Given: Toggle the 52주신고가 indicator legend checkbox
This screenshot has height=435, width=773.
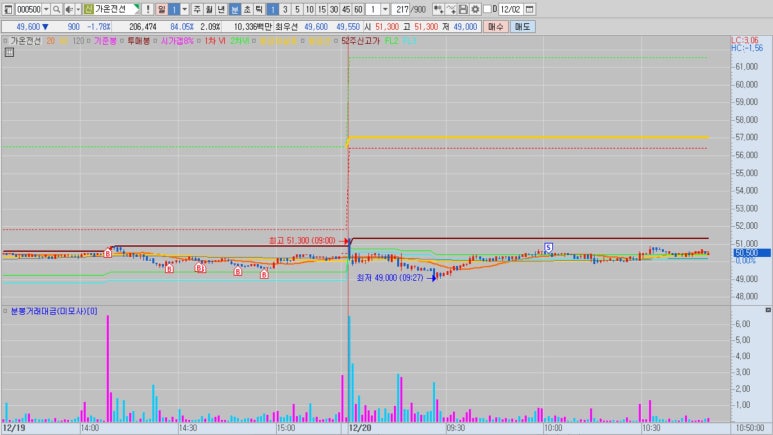Looking at the screenshot, I should pyautogui.click(x=336, y=41).
